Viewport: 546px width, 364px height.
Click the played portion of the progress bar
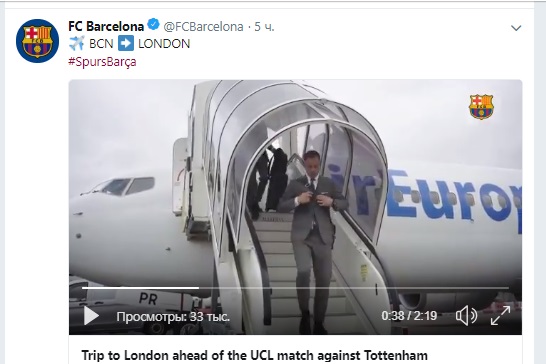pyautogui.click(x=140, y=288)
